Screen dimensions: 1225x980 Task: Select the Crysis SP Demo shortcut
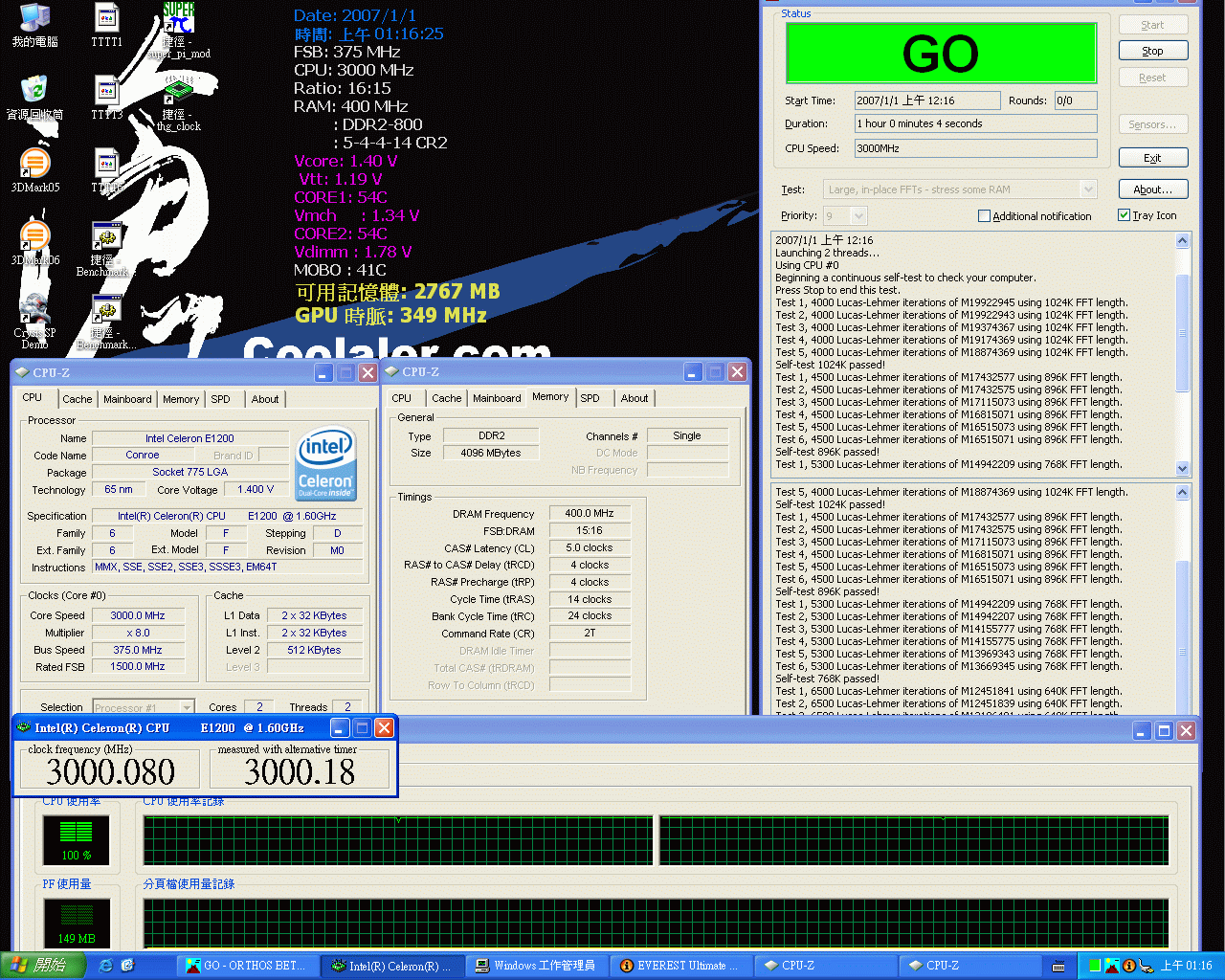coord(34,321)
